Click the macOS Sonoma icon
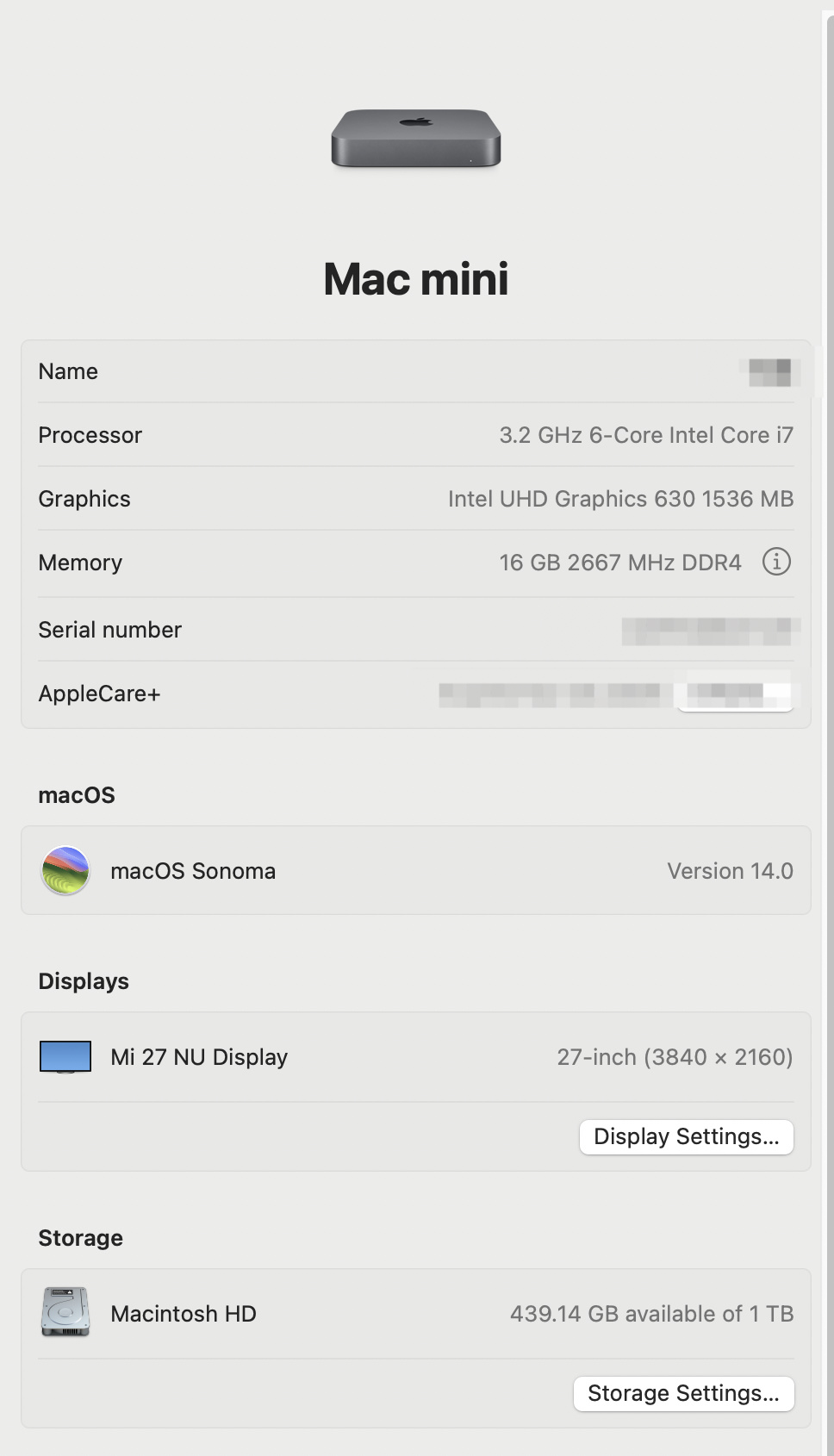834x1456 pixels. (x=65, y=870)
